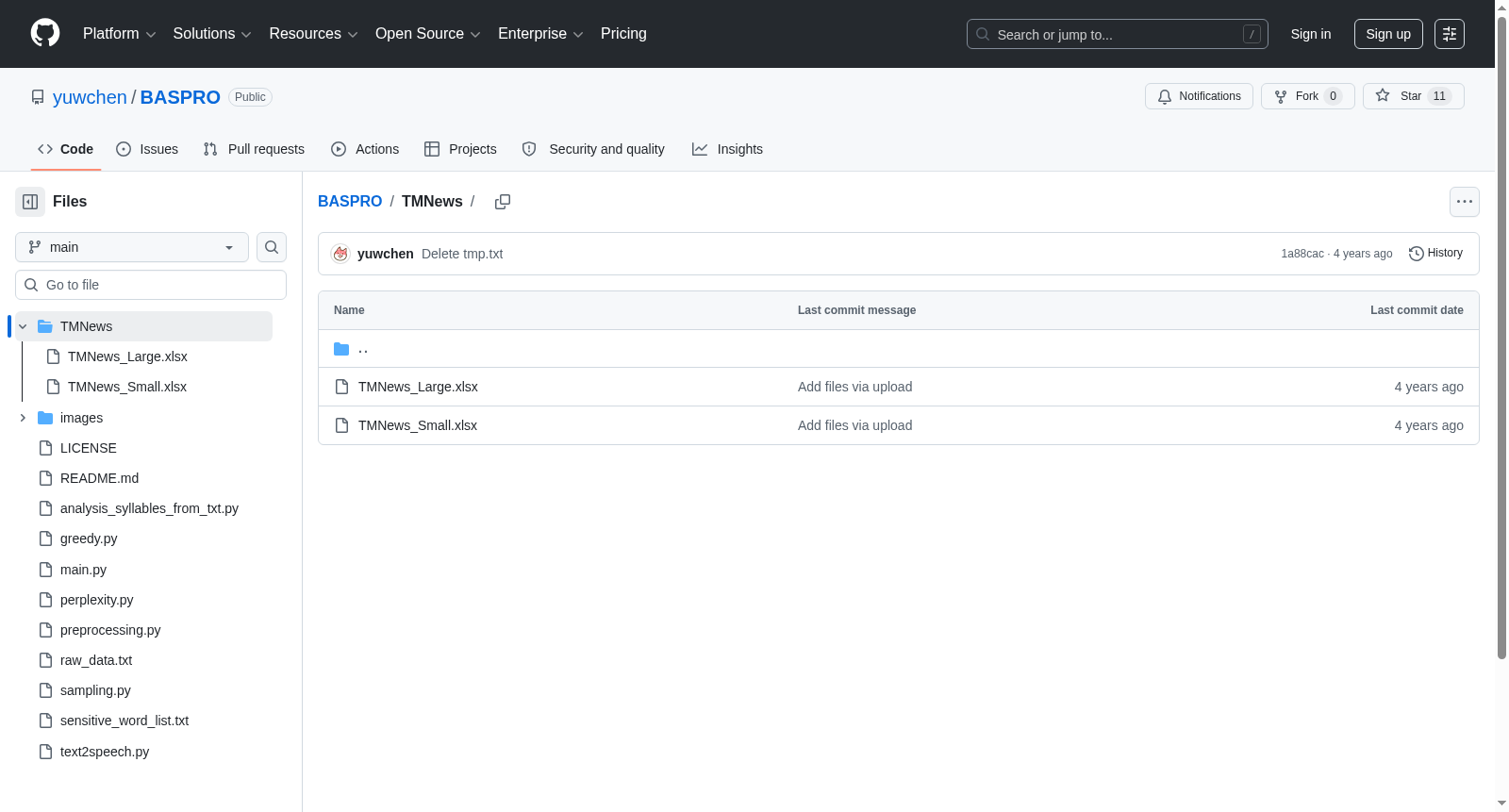The image size is (1509, 812).
Task: Click the TMNews open-folder icon in tree
Action: coord(45,326)
